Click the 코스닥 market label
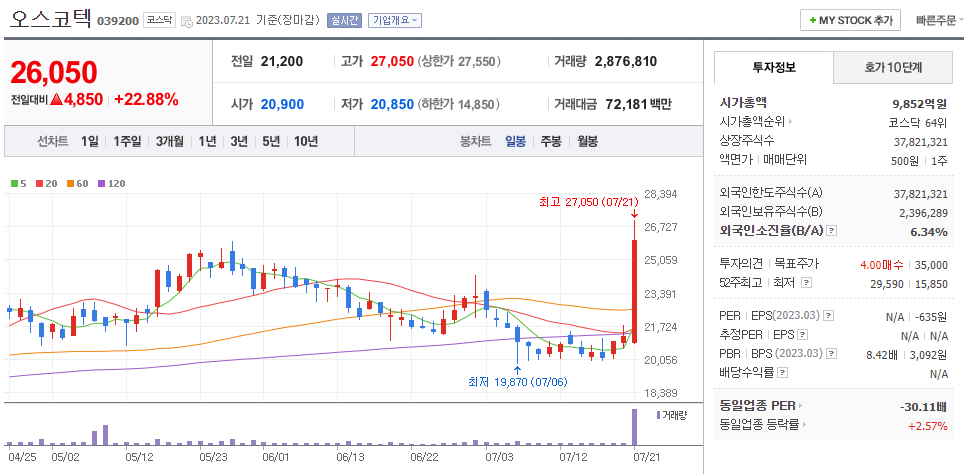This screenshot has width=970, height=474. (160, 20)
